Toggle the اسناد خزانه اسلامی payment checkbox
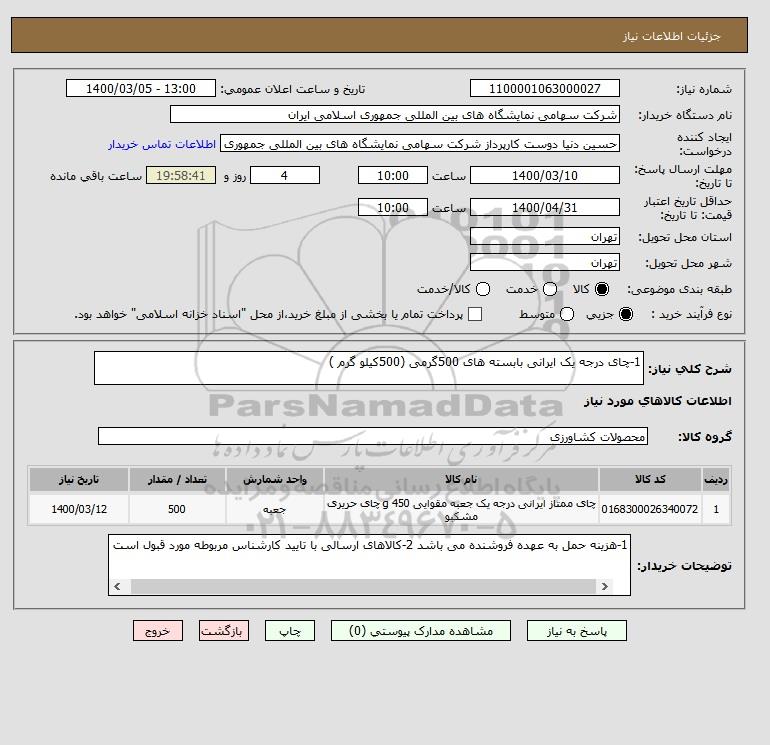Image resolution: width=770 pixels, height=745 pixels. click(x=475, y=314)
